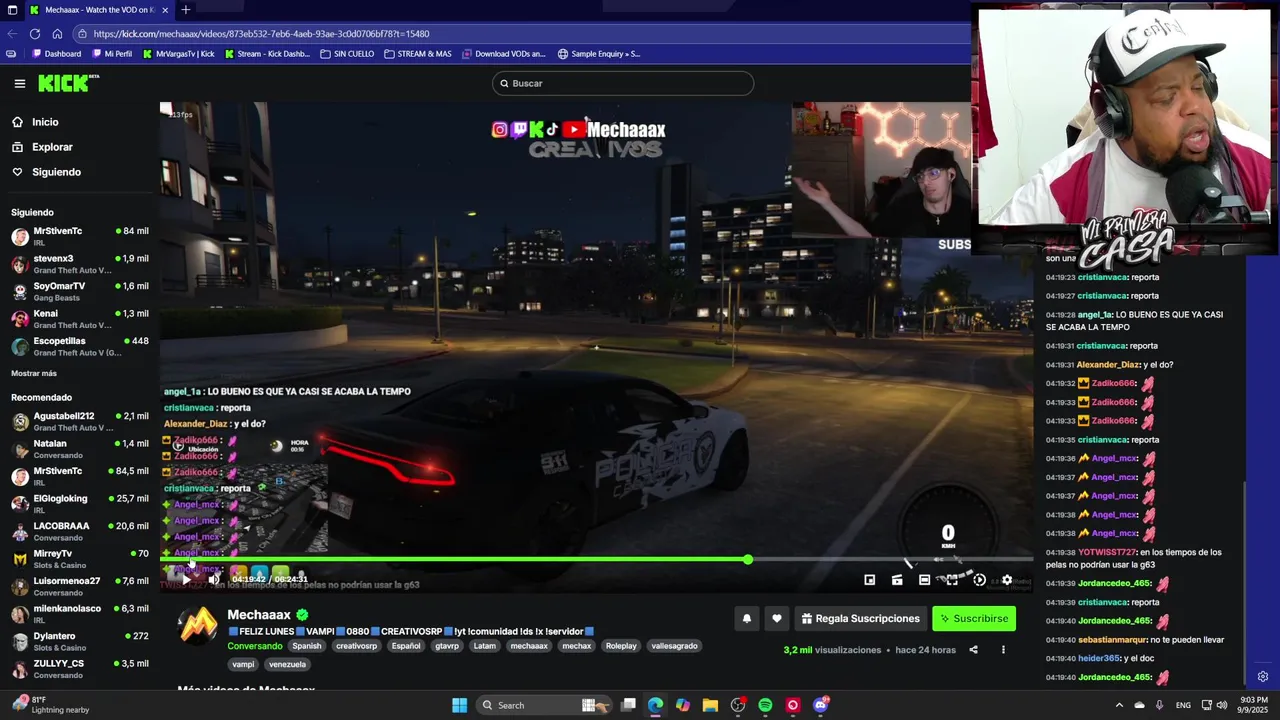
Task: Open ZULLYY_CS recommended channel
Action: [x=80, y=668]
